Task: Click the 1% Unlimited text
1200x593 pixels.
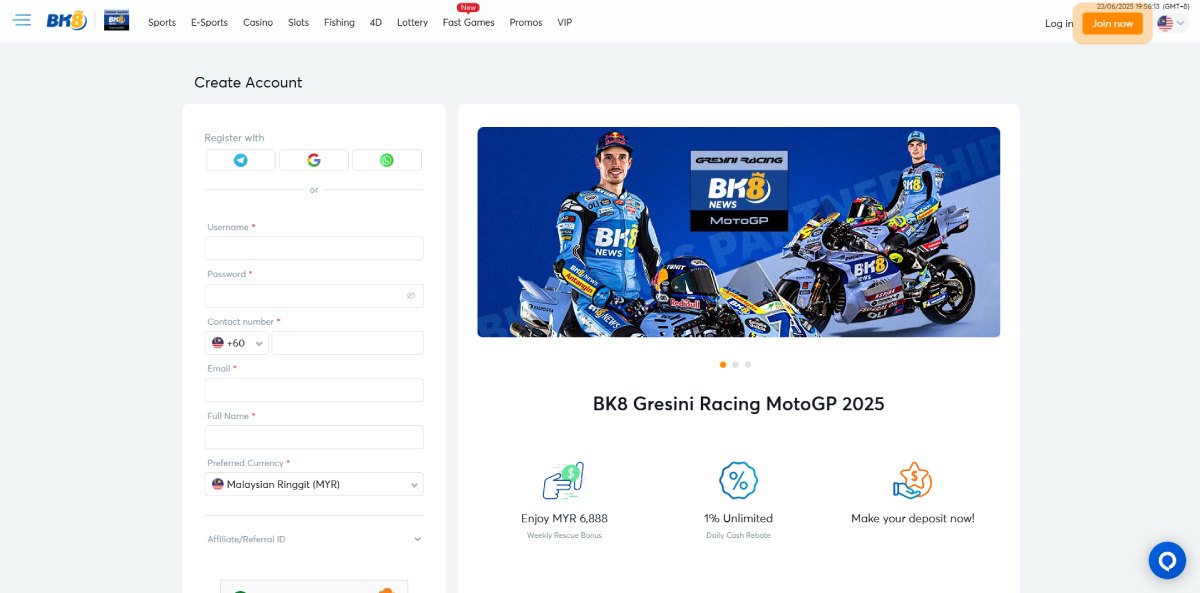Action: [738, 518]
